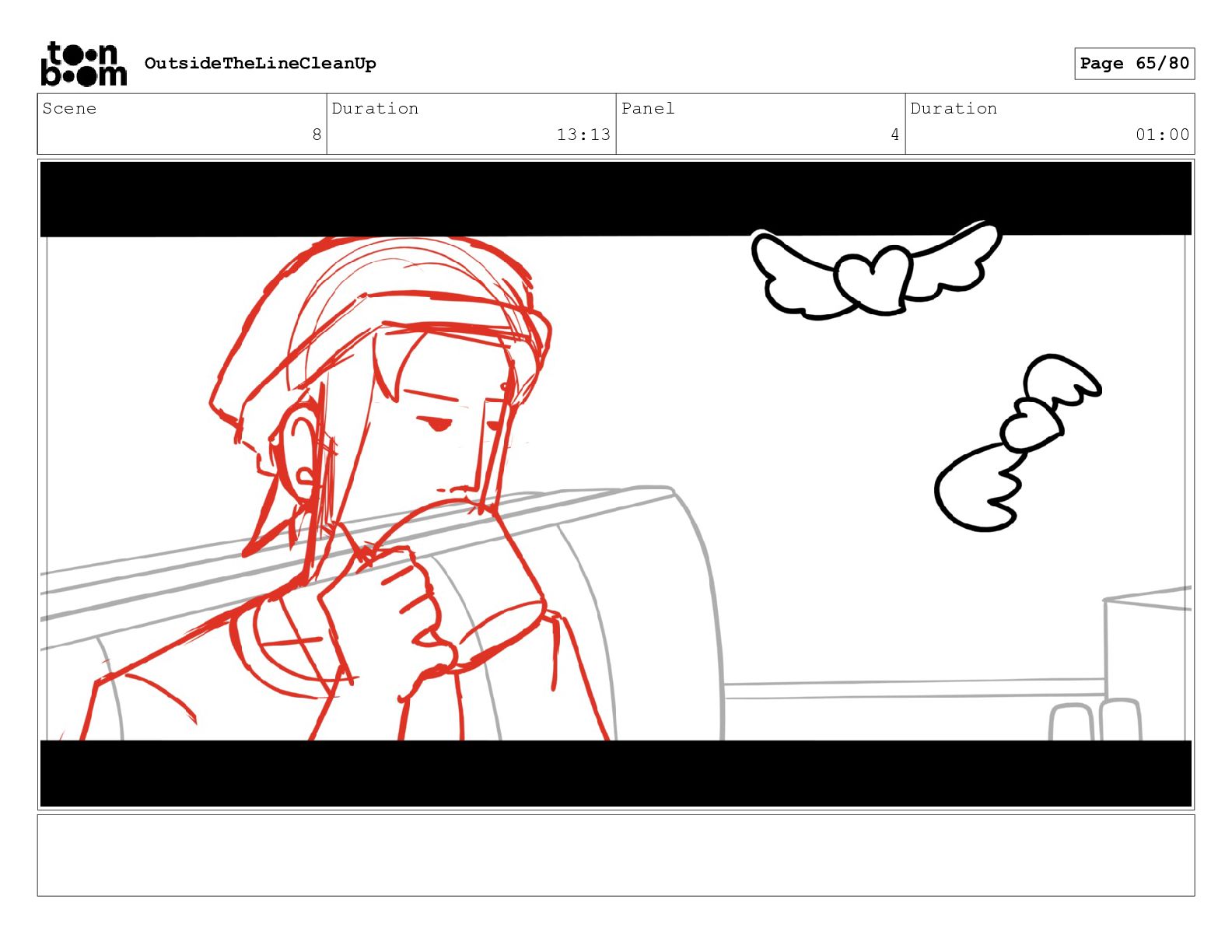
Task: Click the panel duration value 01:00
Action: coord(1162,135)
